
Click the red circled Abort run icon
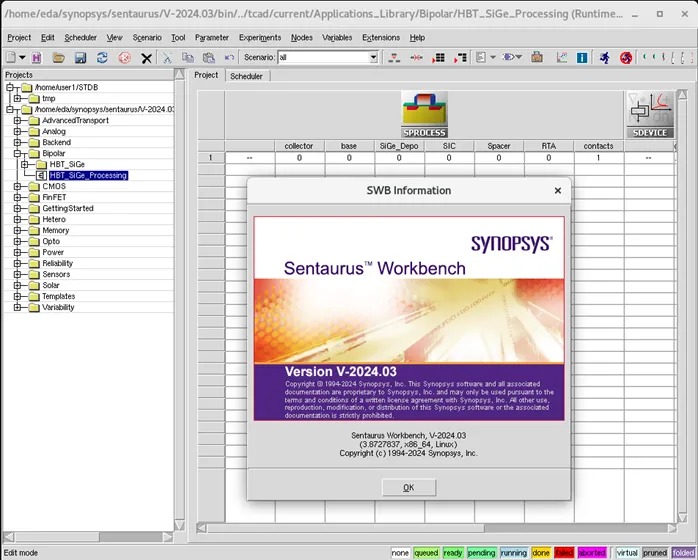pyautogui.click(x=626, y=57)
